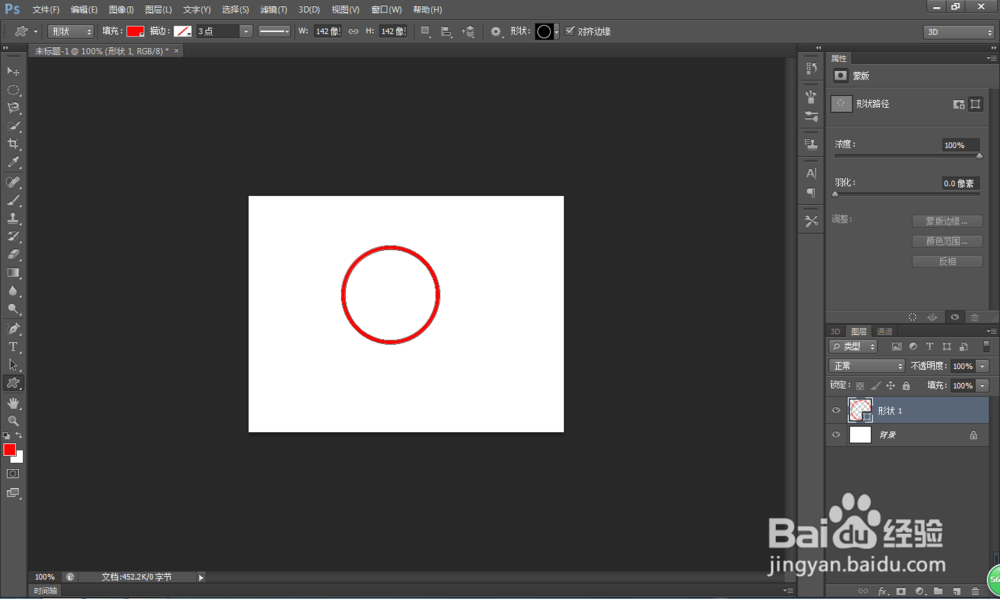Select the Elliptical Marquee tool
This screenshot has height=599, width=1000.
[13, 90]
